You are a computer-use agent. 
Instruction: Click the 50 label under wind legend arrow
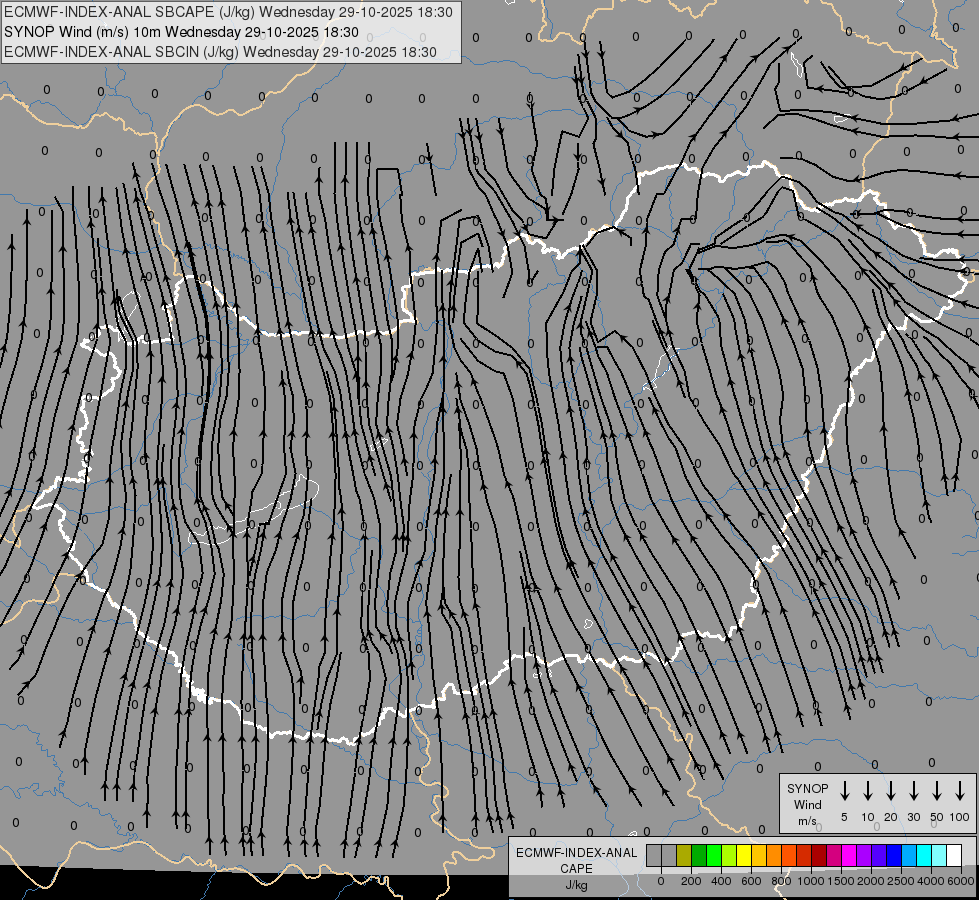(937, 817)
